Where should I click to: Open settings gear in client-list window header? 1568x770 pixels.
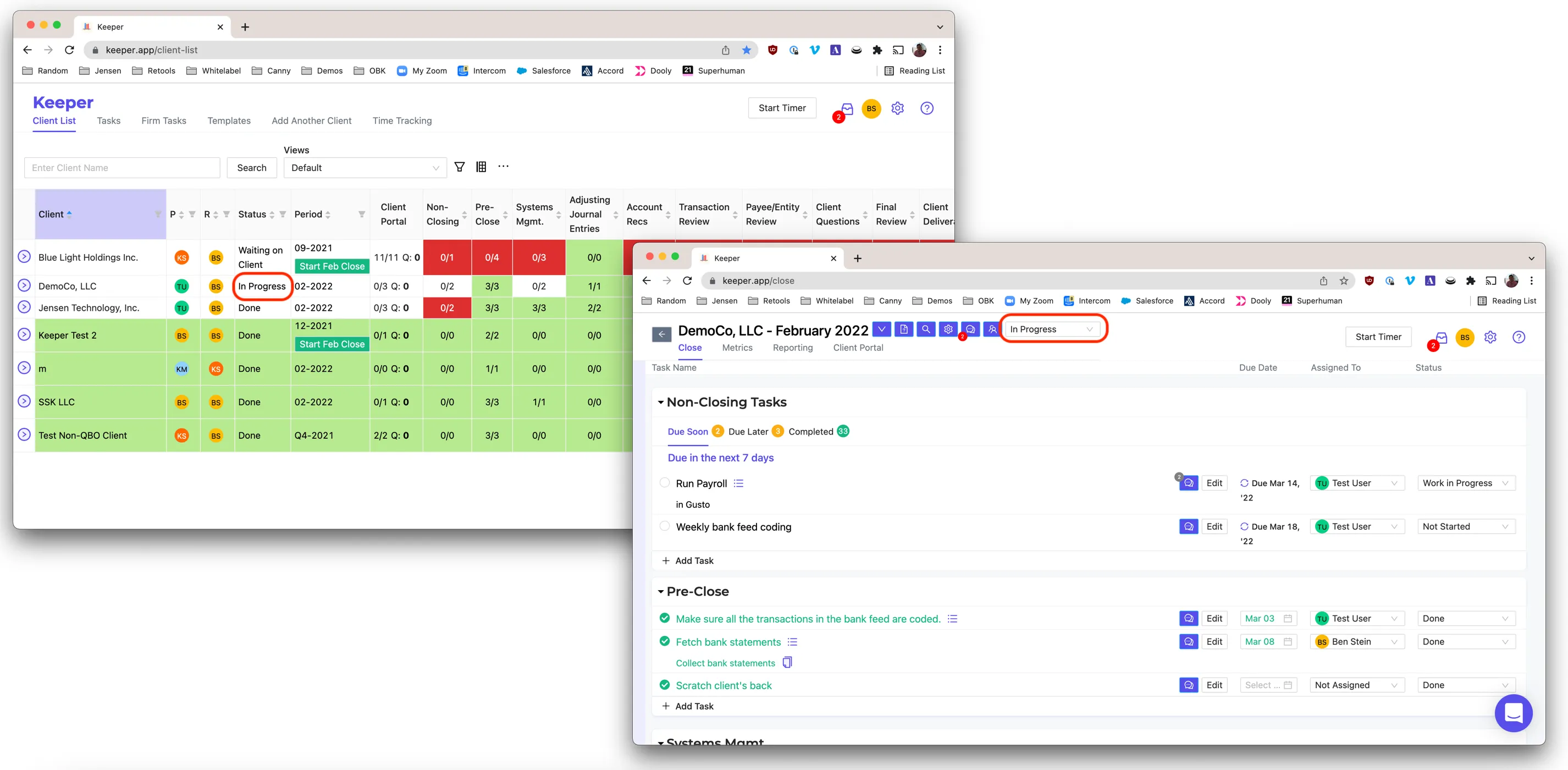click(x=897, y=108)
